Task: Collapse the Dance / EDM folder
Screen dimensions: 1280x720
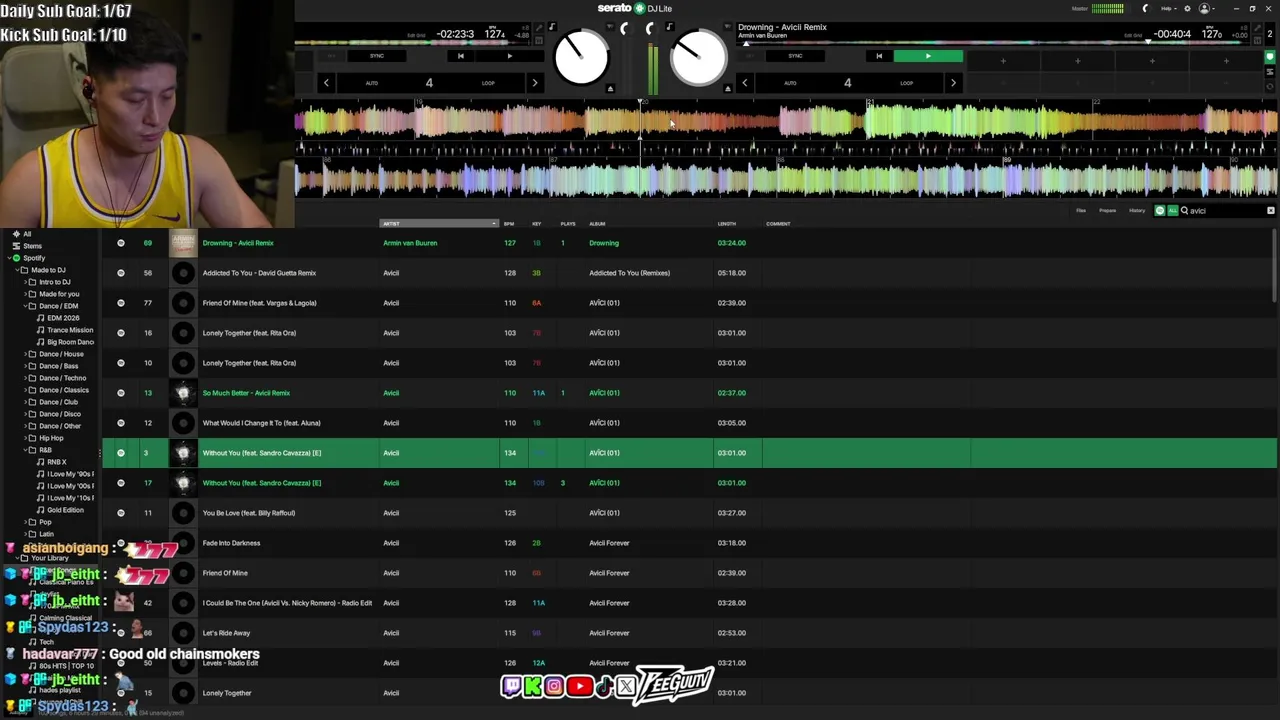Action: click(25, 306)
